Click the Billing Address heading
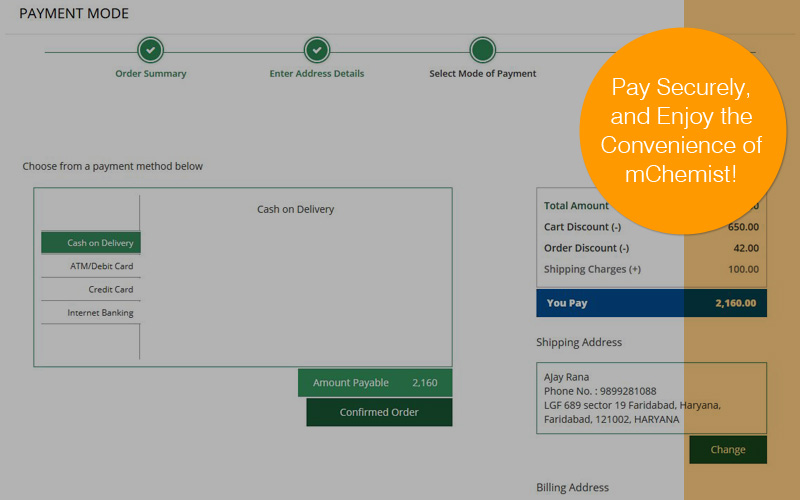The width and height of the screenshot is (800, 500). 572,488
